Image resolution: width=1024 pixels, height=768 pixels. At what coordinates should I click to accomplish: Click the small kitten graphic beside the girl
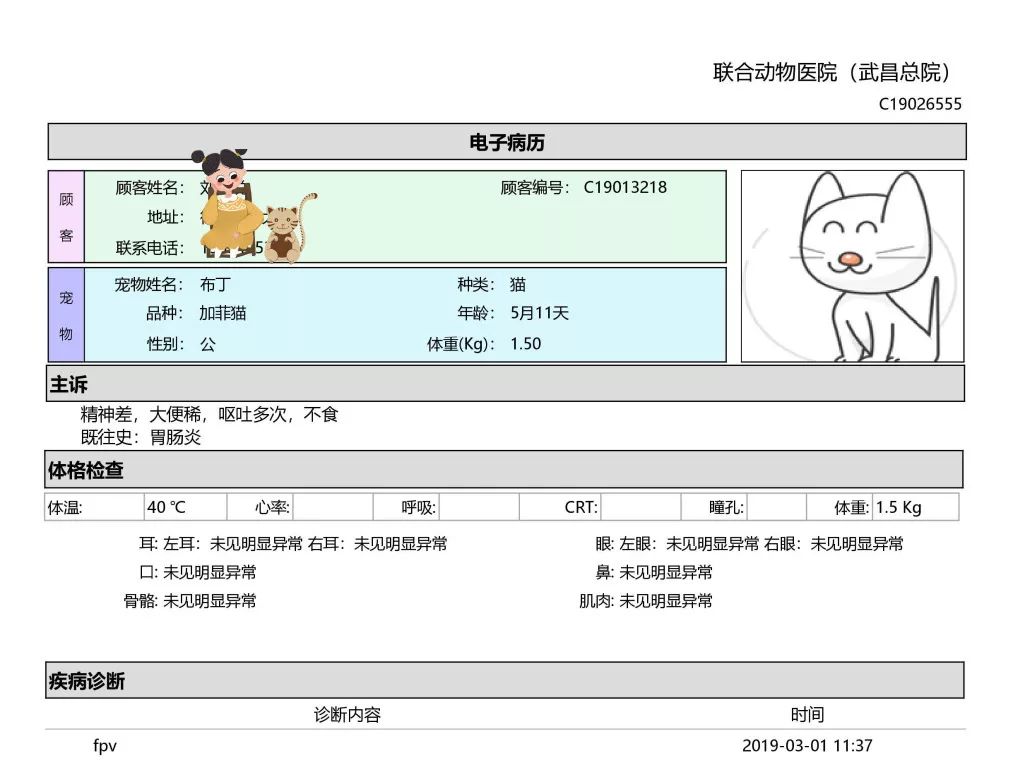[x=288, y=230]
